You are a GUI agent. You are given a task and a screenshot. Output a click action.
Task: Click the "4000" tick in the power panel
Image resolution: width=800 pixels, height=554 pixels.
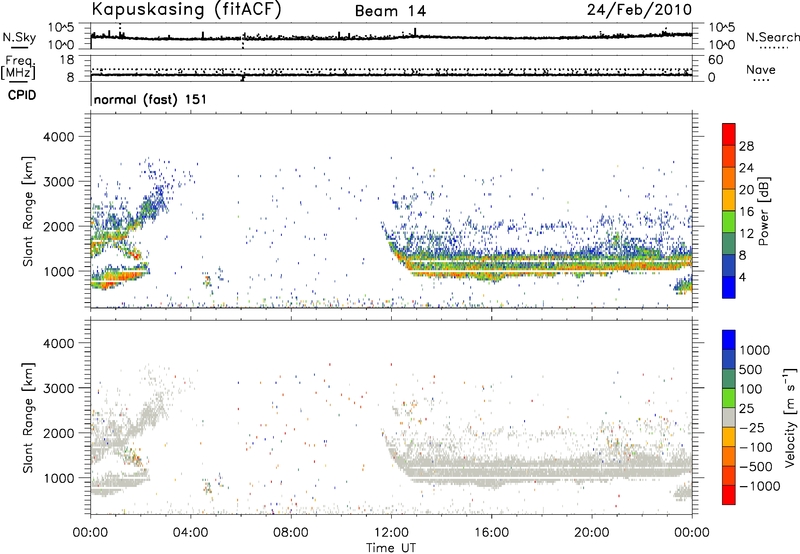(x=59, y=137)
